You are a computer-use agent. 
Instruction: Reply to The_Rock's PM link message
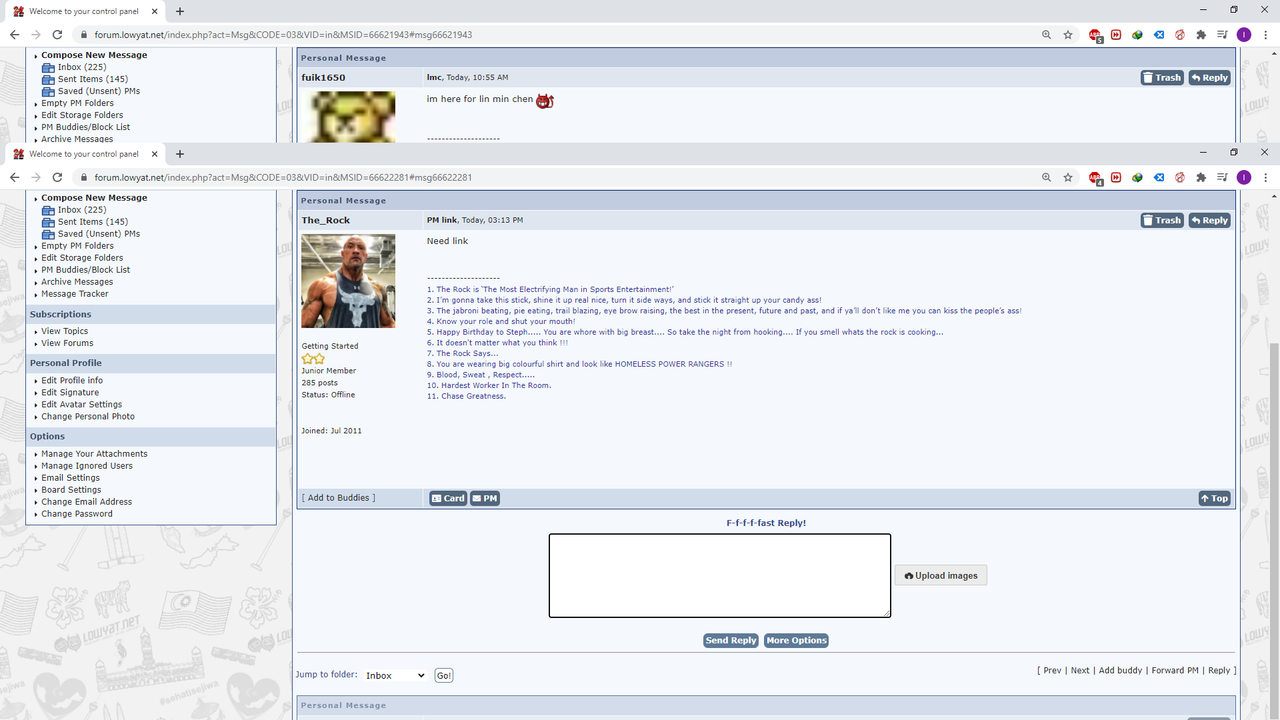1209,220
